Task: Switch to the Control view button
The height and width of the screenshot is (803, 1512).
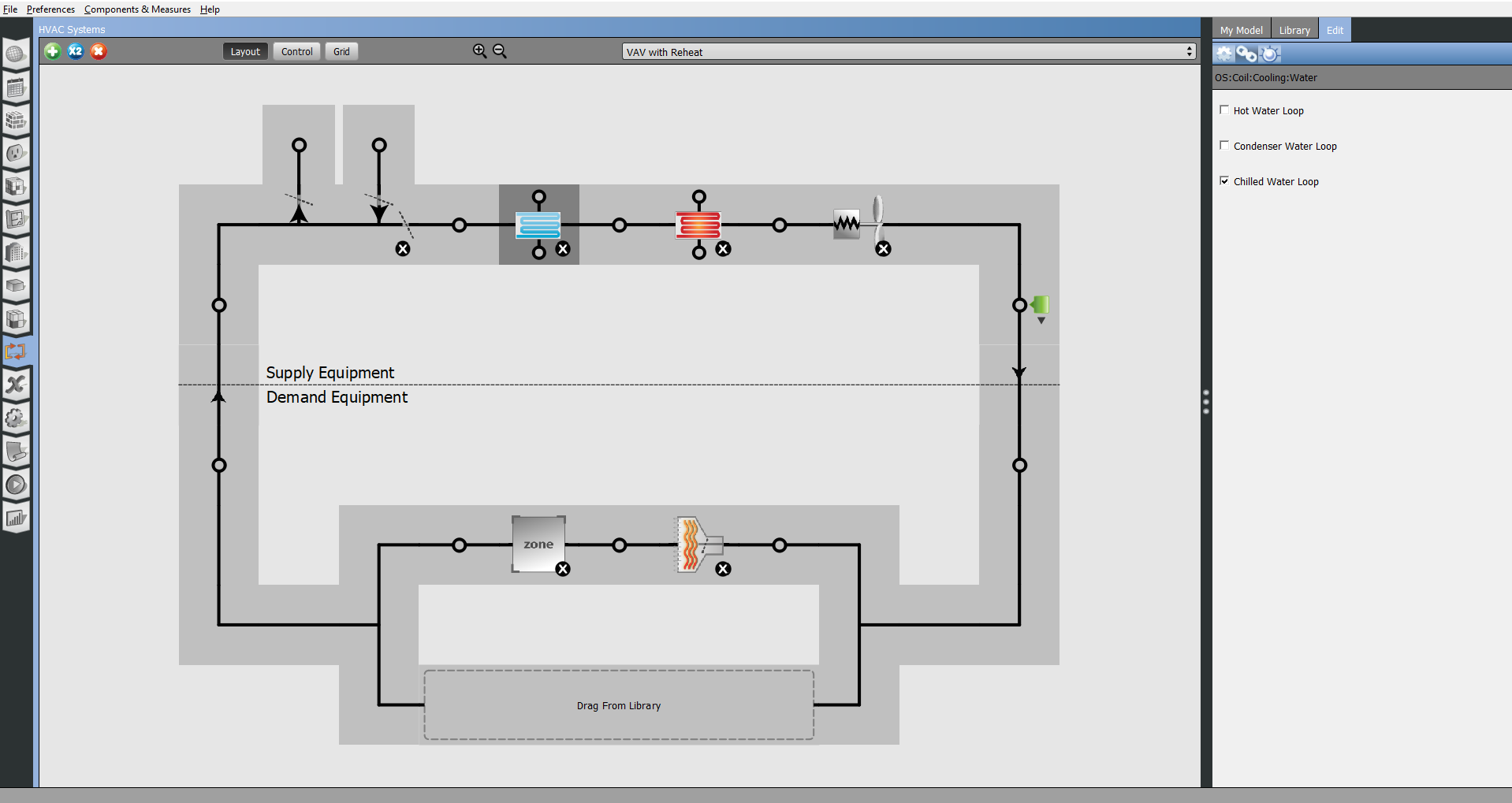Action: coord(296,51)
